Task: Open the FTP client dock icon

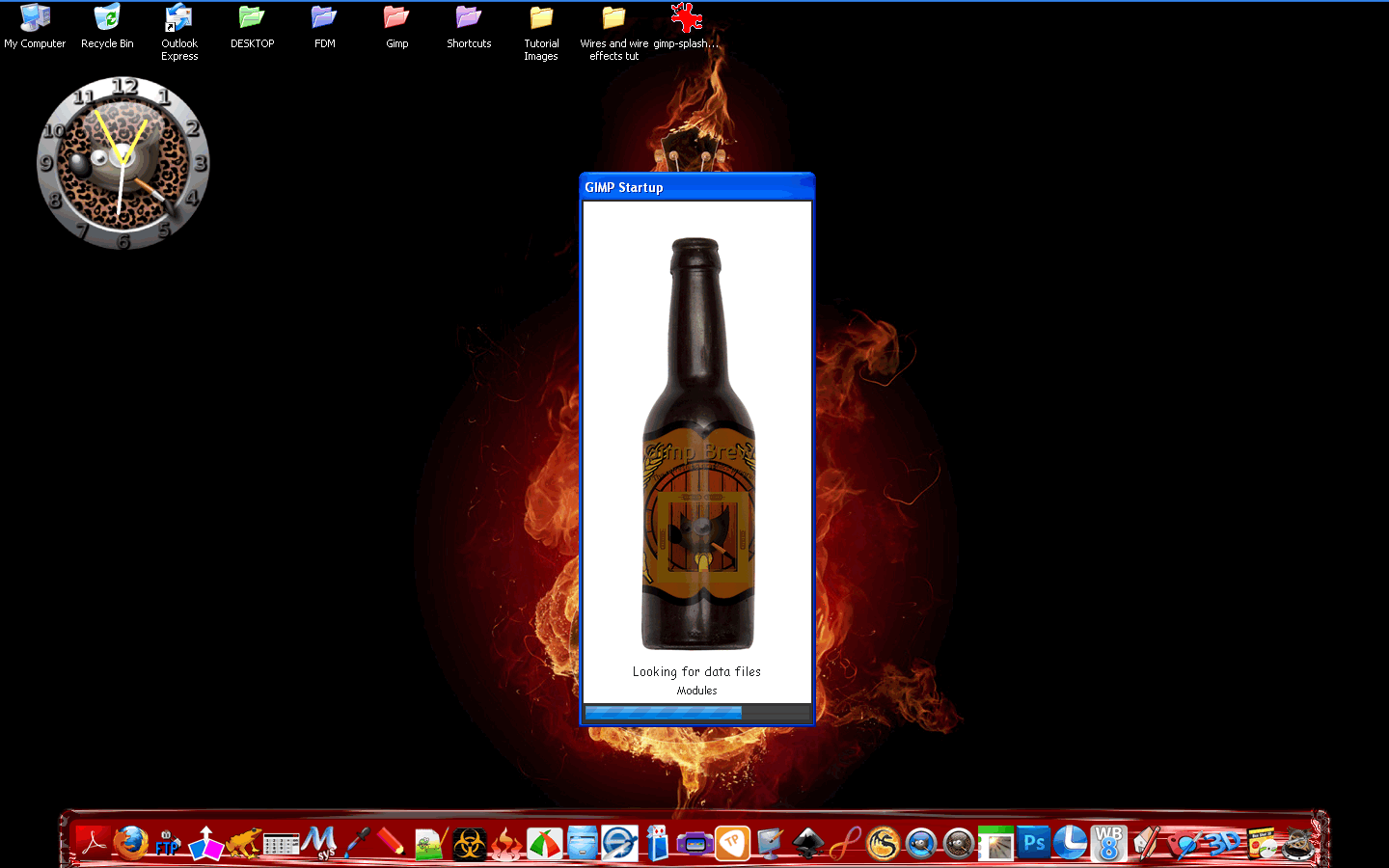Action: point(168,844)
